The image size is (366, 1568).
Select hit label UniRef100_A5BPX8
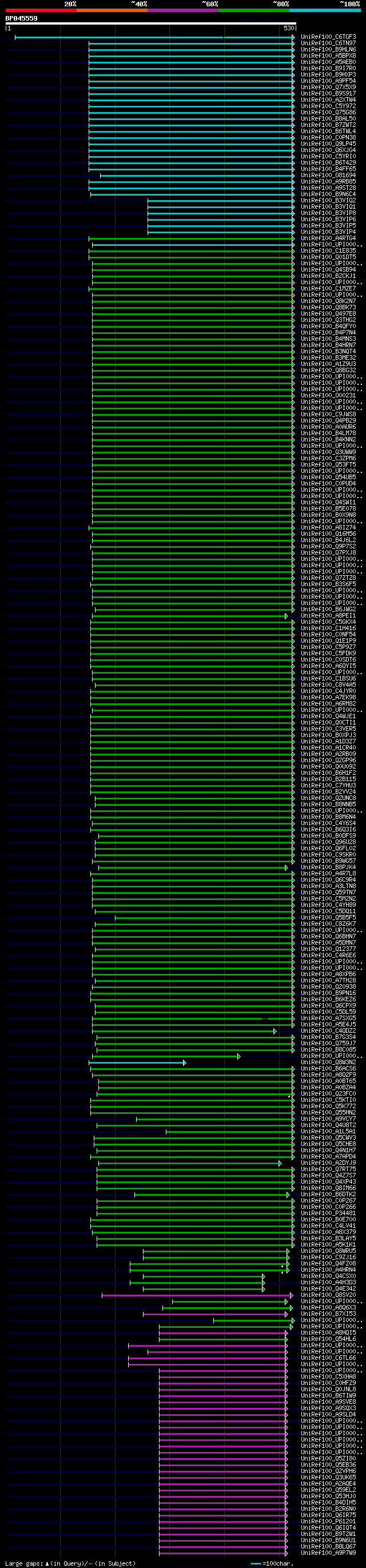[328, 56]
